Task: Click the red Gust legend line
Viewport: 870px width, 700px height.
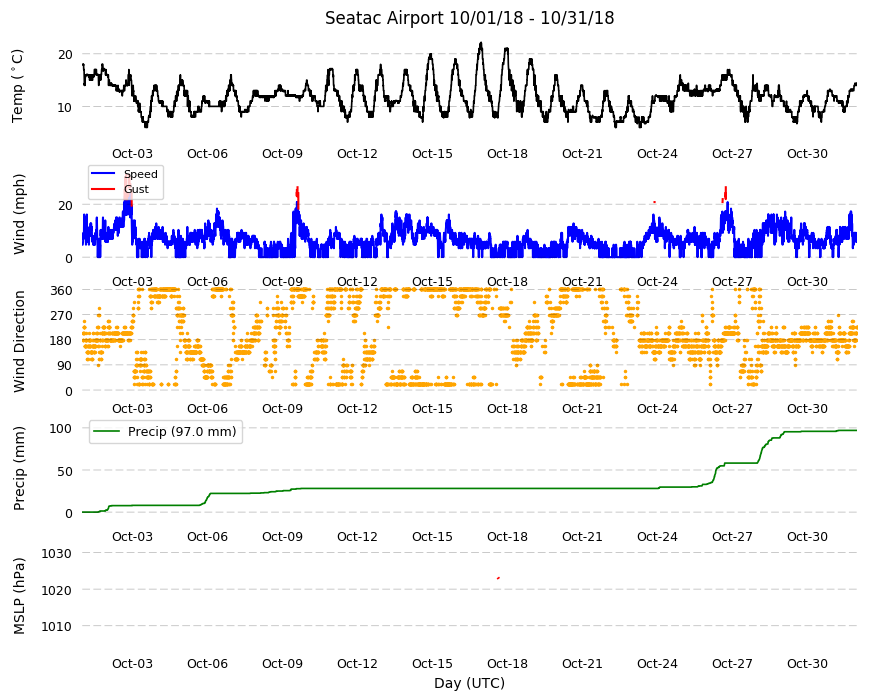Action: (103, 189)
